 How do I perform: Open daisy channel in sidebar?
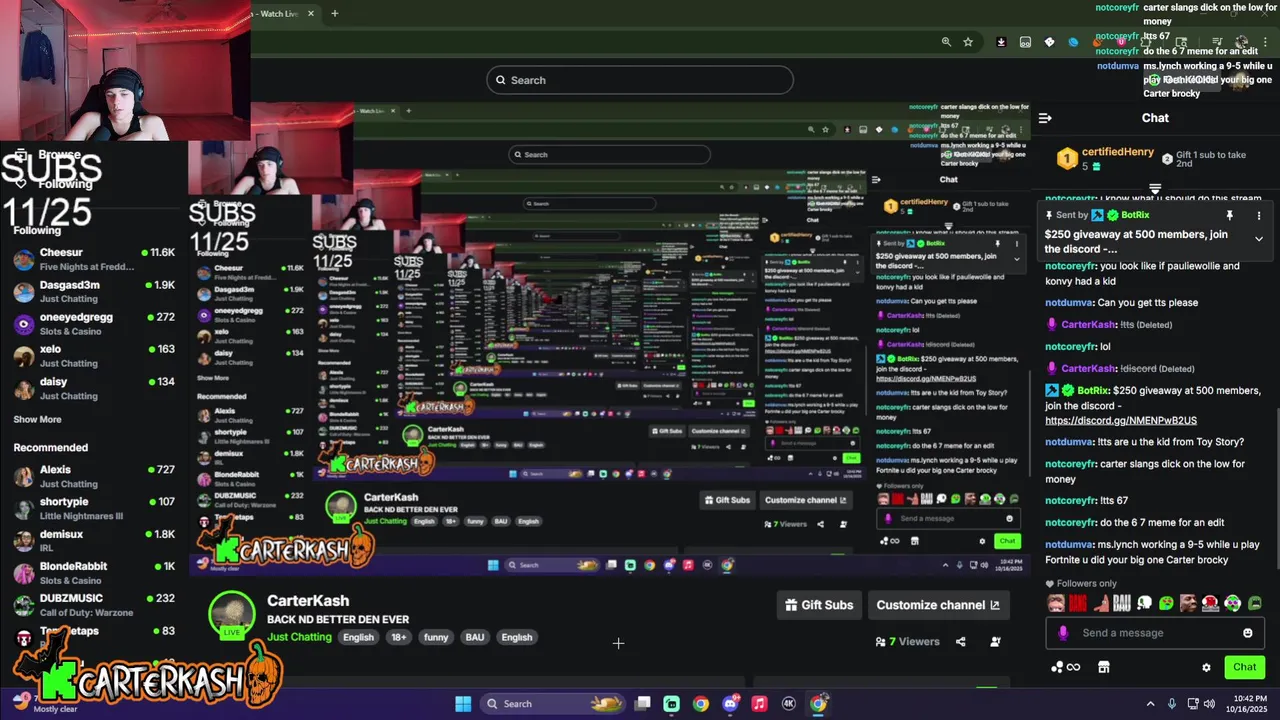click(x=95, y=388)
